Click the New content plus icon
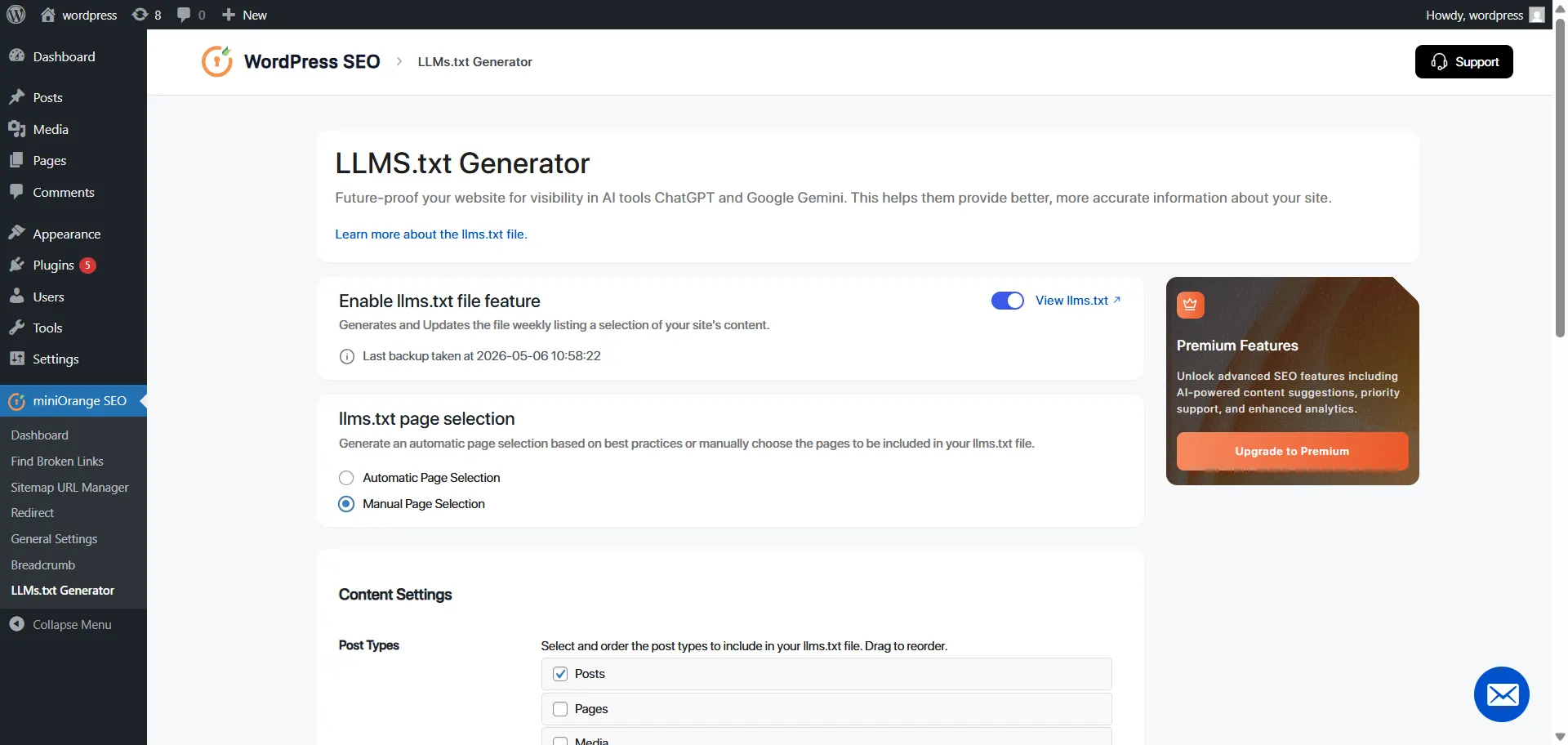The height and width of the screenshot is (745, 1568). (x=229, y=15)
